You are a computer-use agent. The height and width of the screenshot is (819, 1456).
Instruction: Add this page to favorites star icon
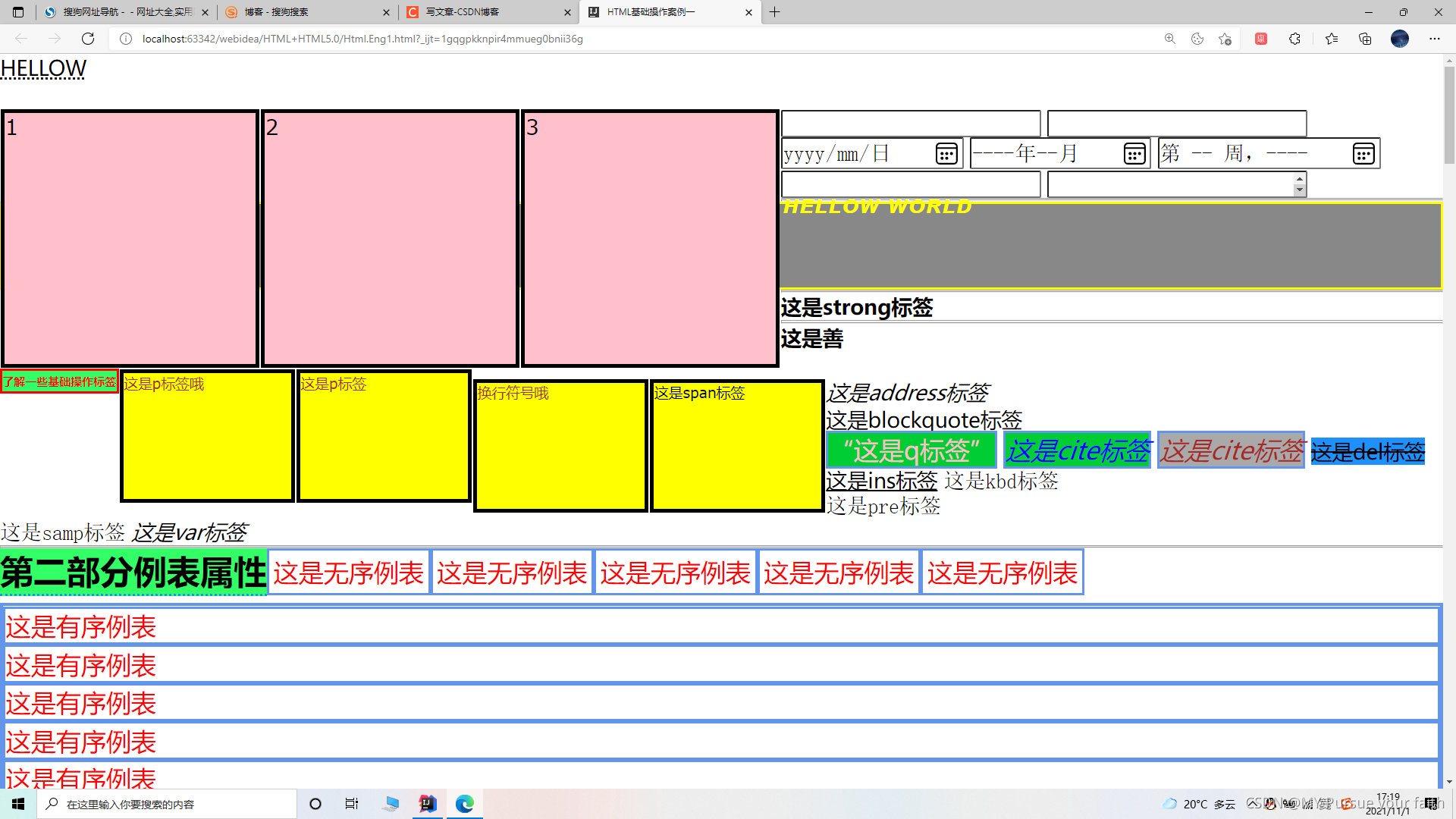[1225, 39]
